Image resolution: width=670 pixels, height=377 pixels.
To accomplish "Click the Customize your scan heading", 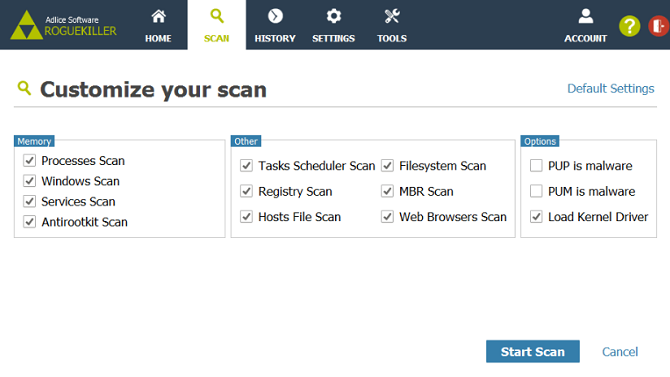I will 153,89.
